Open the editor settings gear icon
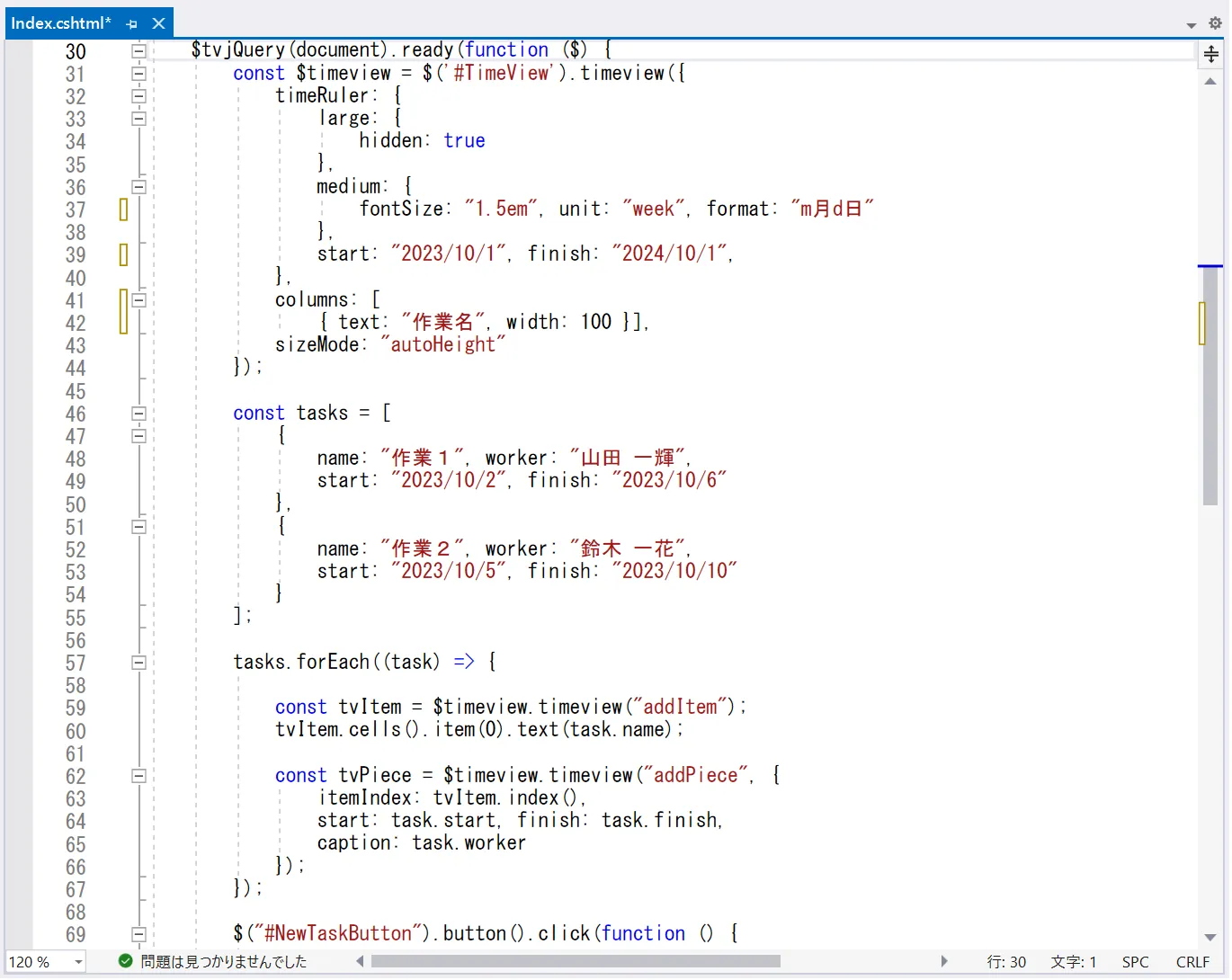The width and height of the screenshot is (1232, 980). [x=1215, y=23]
